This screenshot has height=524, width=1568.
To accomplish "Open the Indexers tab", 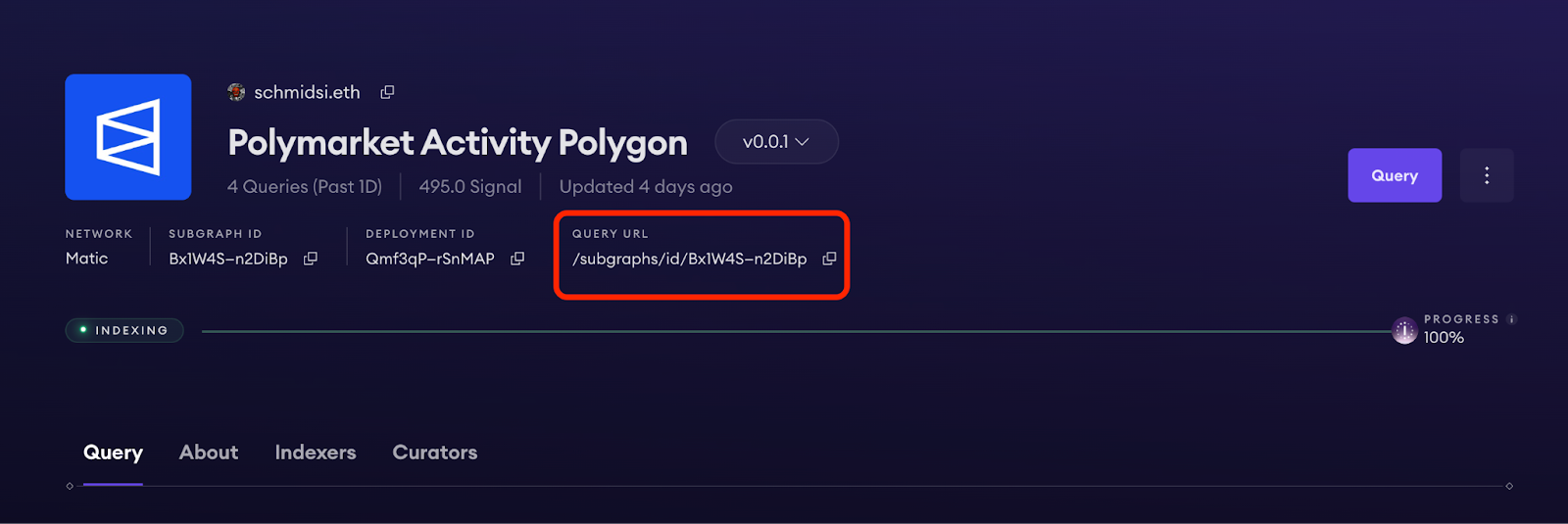I will pos(316,453).
